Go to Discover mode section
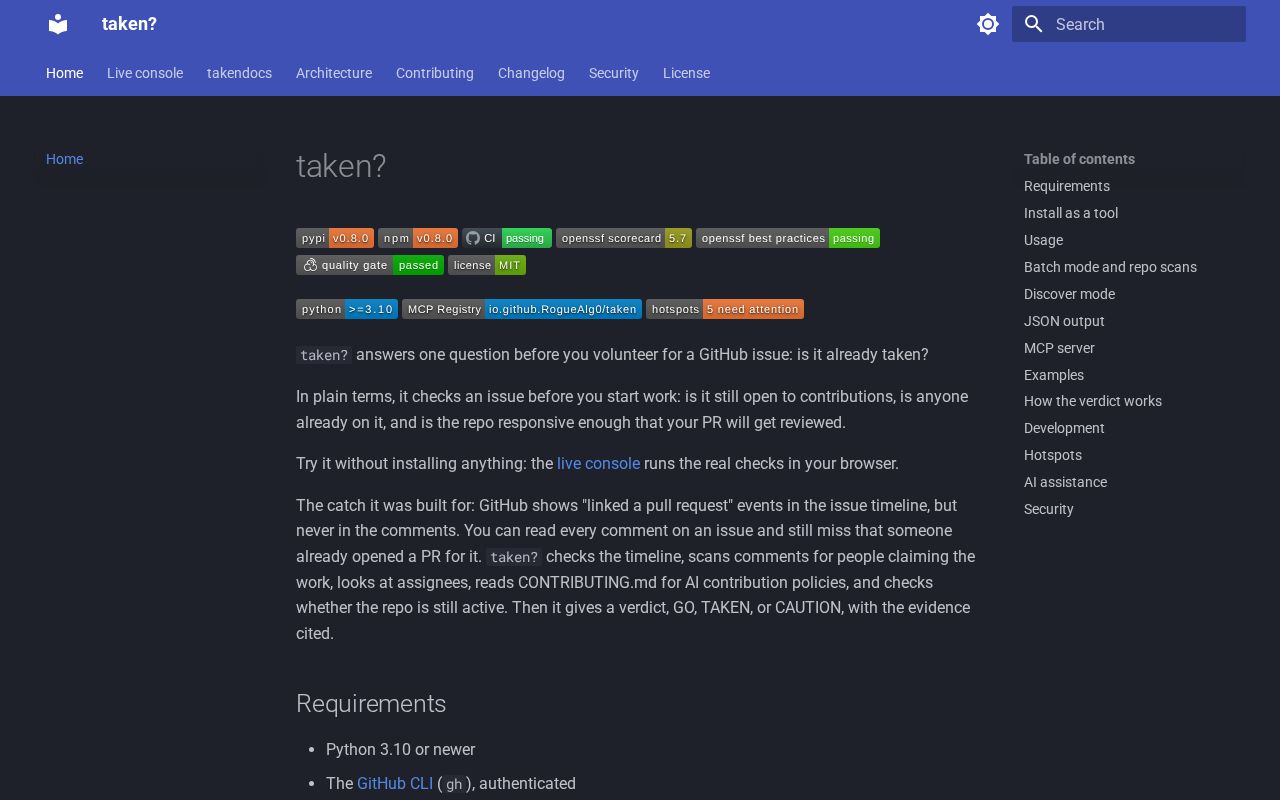This screenshot has width=1280, height=800. point(1069,294)
